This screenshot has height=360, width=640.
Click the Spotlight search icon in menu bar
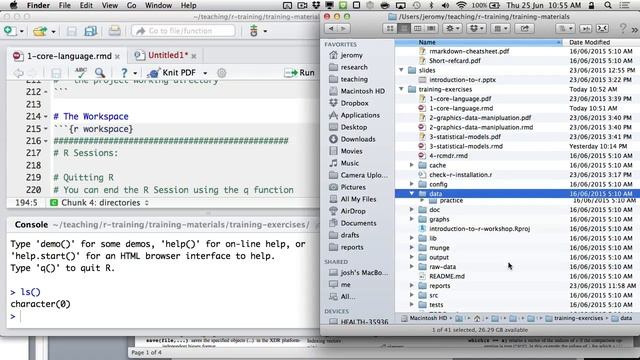pos(608,5)
